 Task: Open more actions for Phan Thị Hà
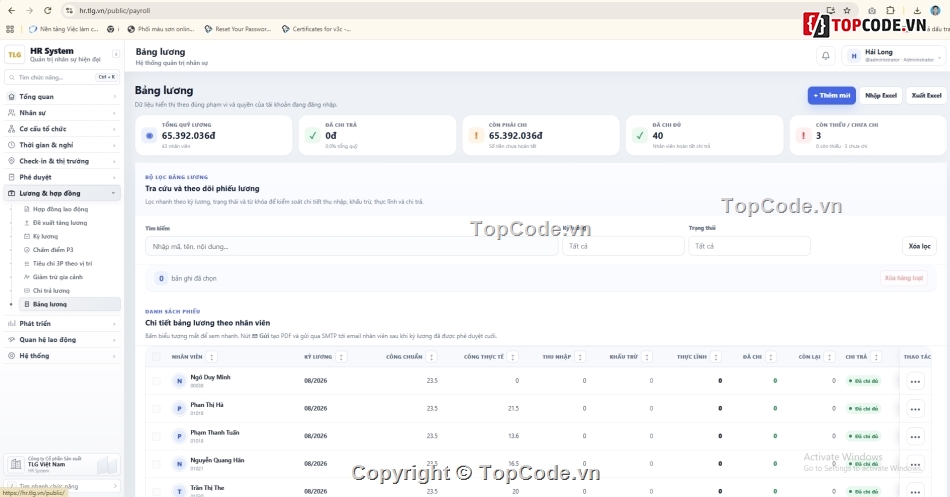915,409
